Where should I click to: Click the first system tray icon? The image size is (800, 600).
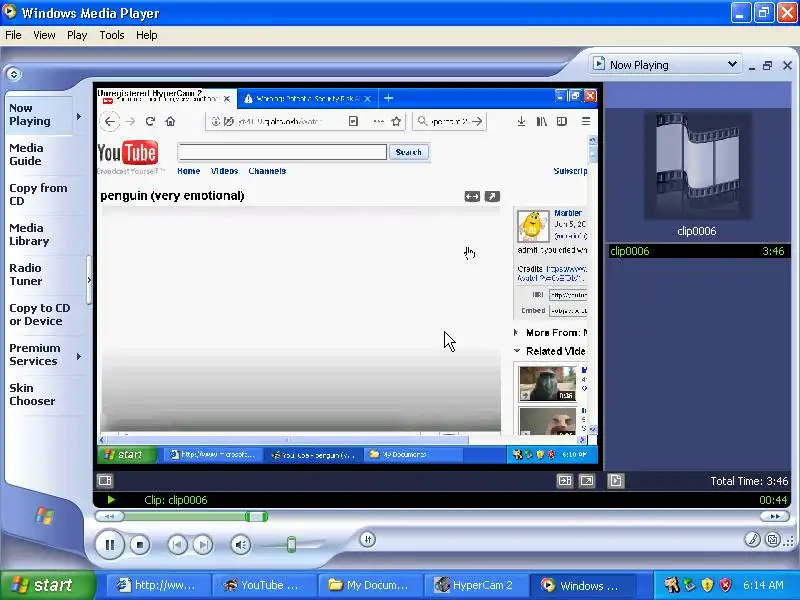pyautogui.click(x=671, y=585)
